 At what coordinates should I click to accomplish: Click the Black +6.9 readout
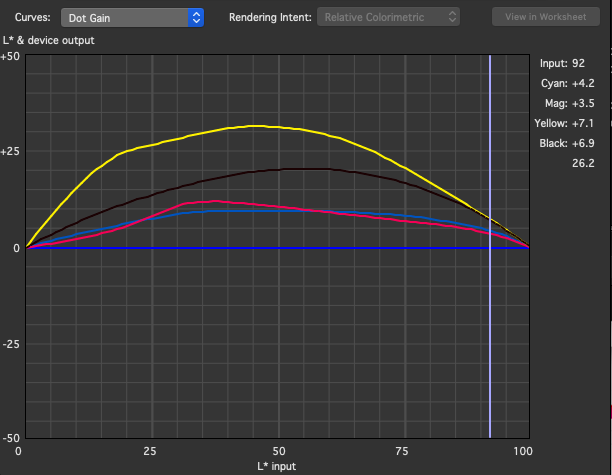coord(569,143)
